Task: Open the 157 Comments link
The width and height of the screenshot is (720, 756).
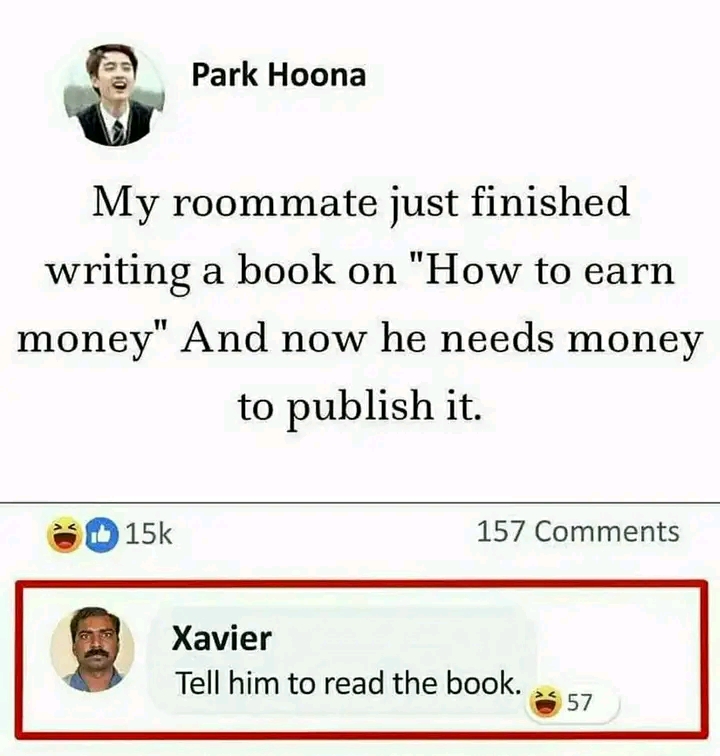Action: (578, 532)
